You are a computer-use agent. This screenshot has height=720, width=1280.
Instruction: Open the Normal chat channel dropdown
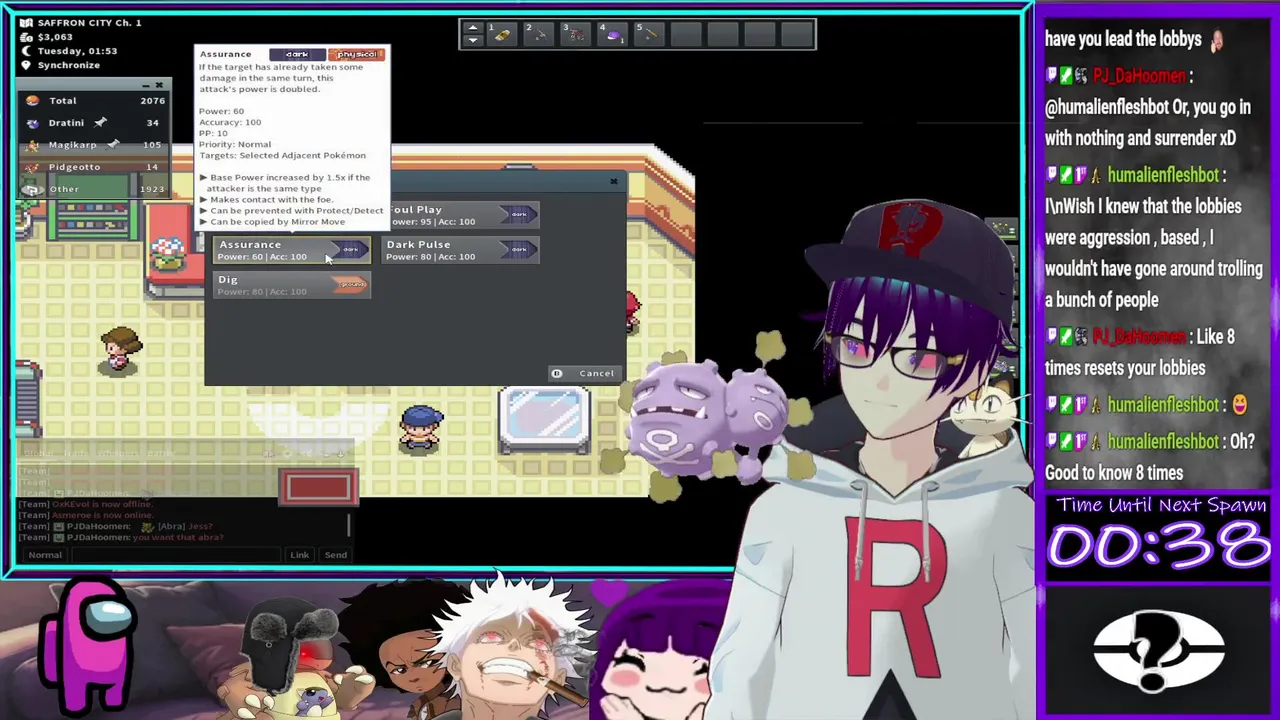(45, 554)
